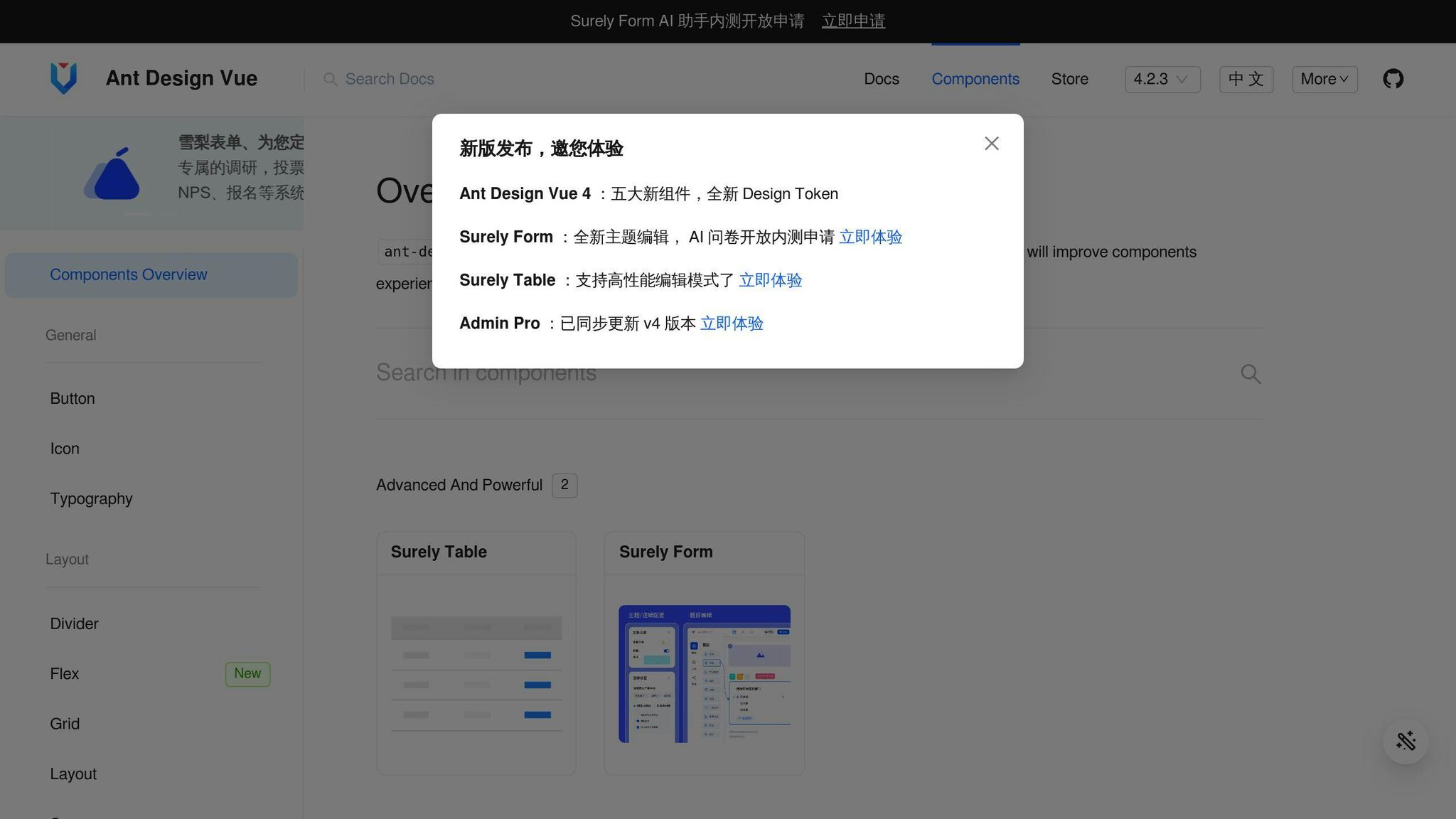The height and width of the screenshot is (819, 1456).
Task: Open Divider component page
Action: (x=74, y=623)
